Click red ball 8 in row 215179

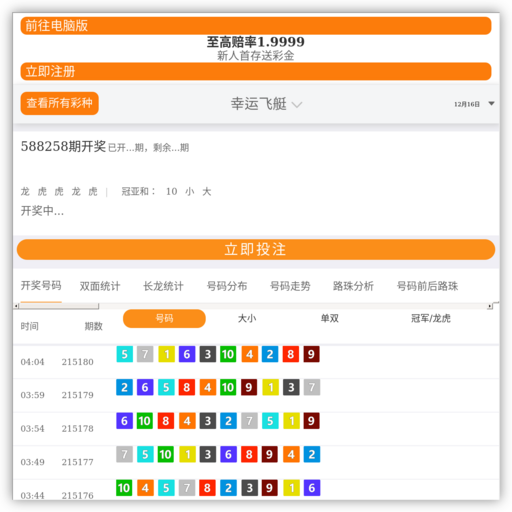coord(187,387)
